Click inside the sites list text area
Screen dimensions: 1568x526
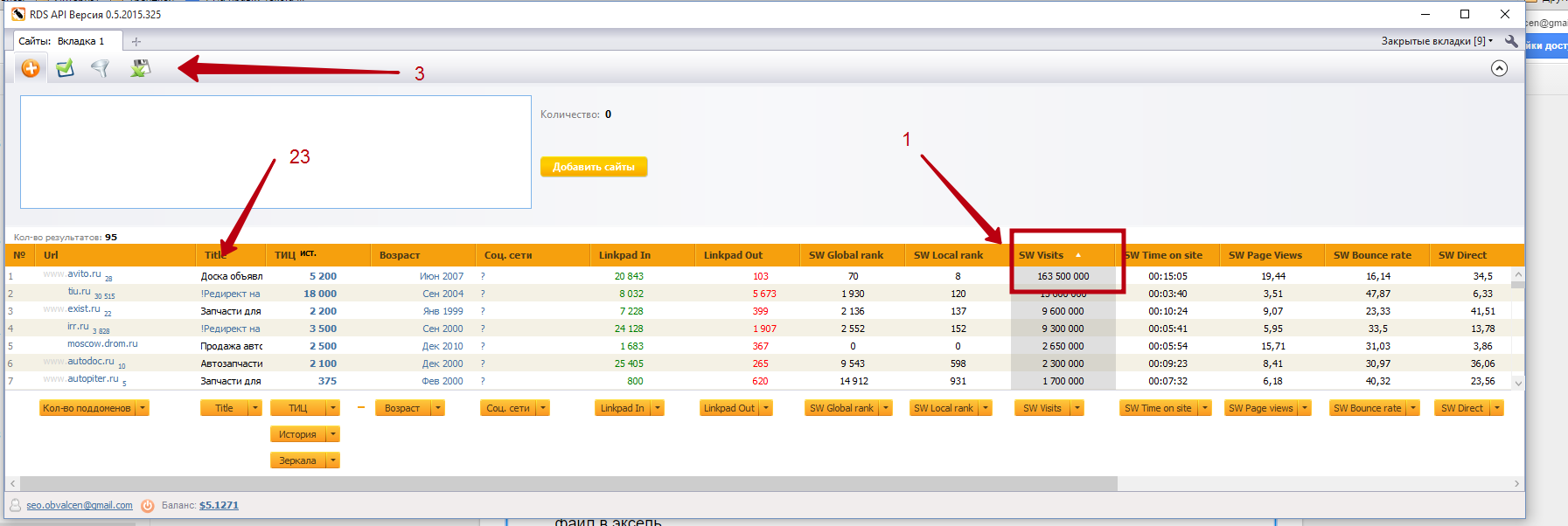point(275,152)
